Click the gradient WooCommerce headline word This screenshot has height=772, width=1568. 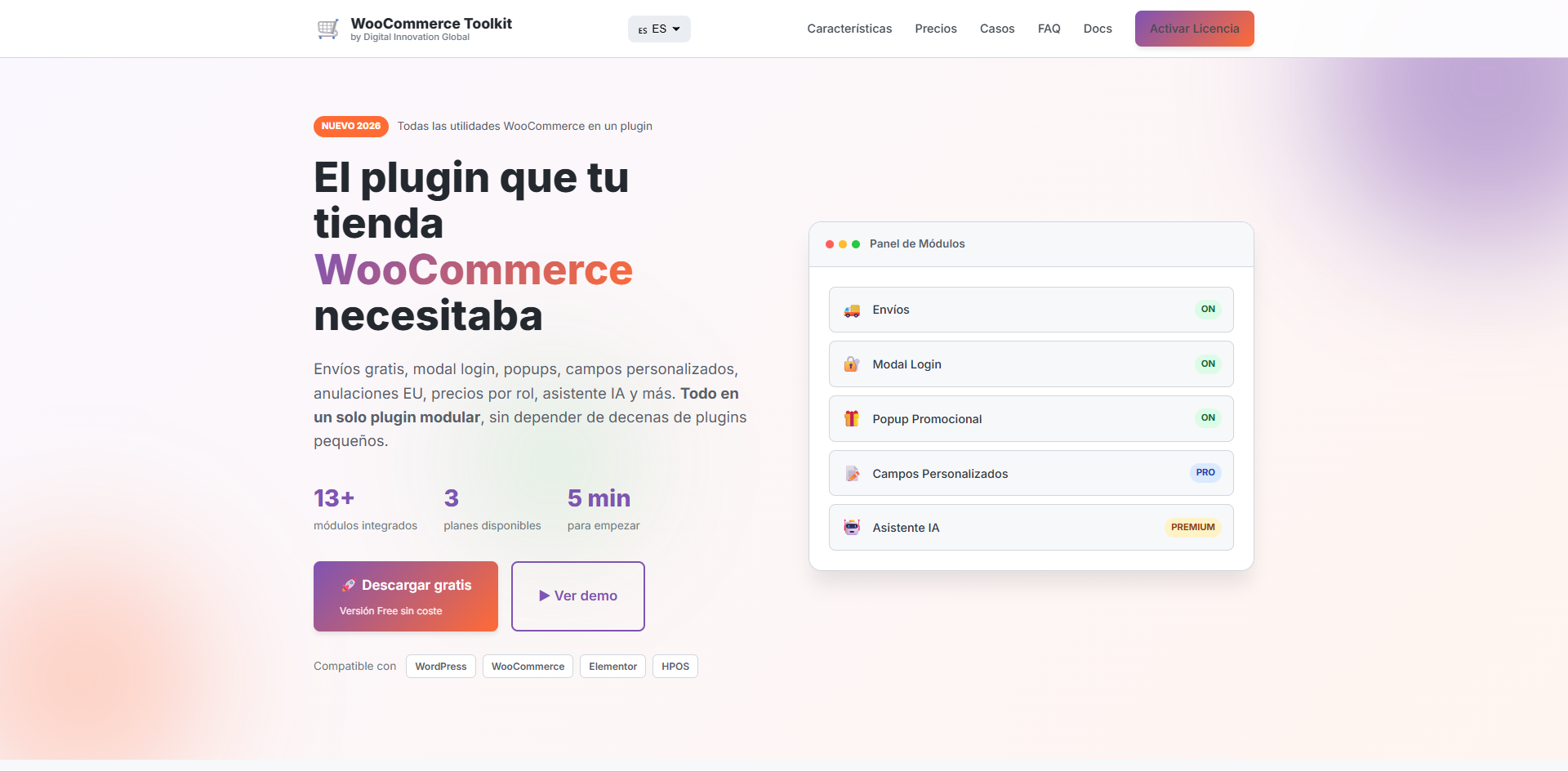[x=474, y=270]
